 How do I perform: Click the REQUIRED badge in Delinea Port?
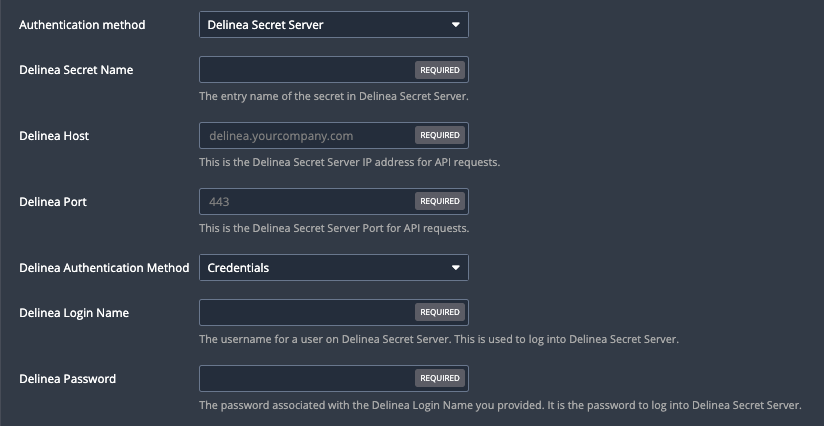tap(440, 201)
